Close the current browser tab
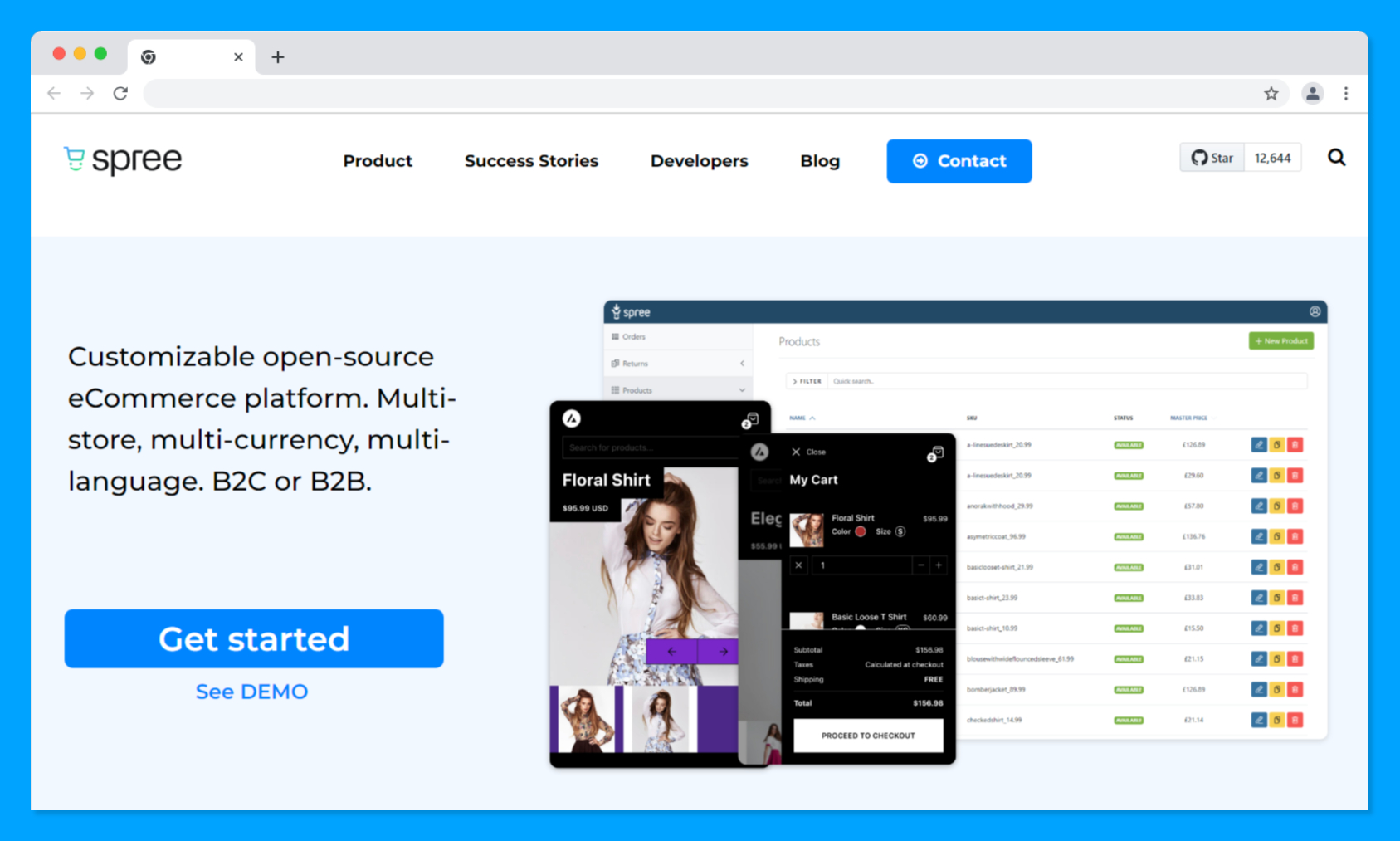 click(238, 56)
